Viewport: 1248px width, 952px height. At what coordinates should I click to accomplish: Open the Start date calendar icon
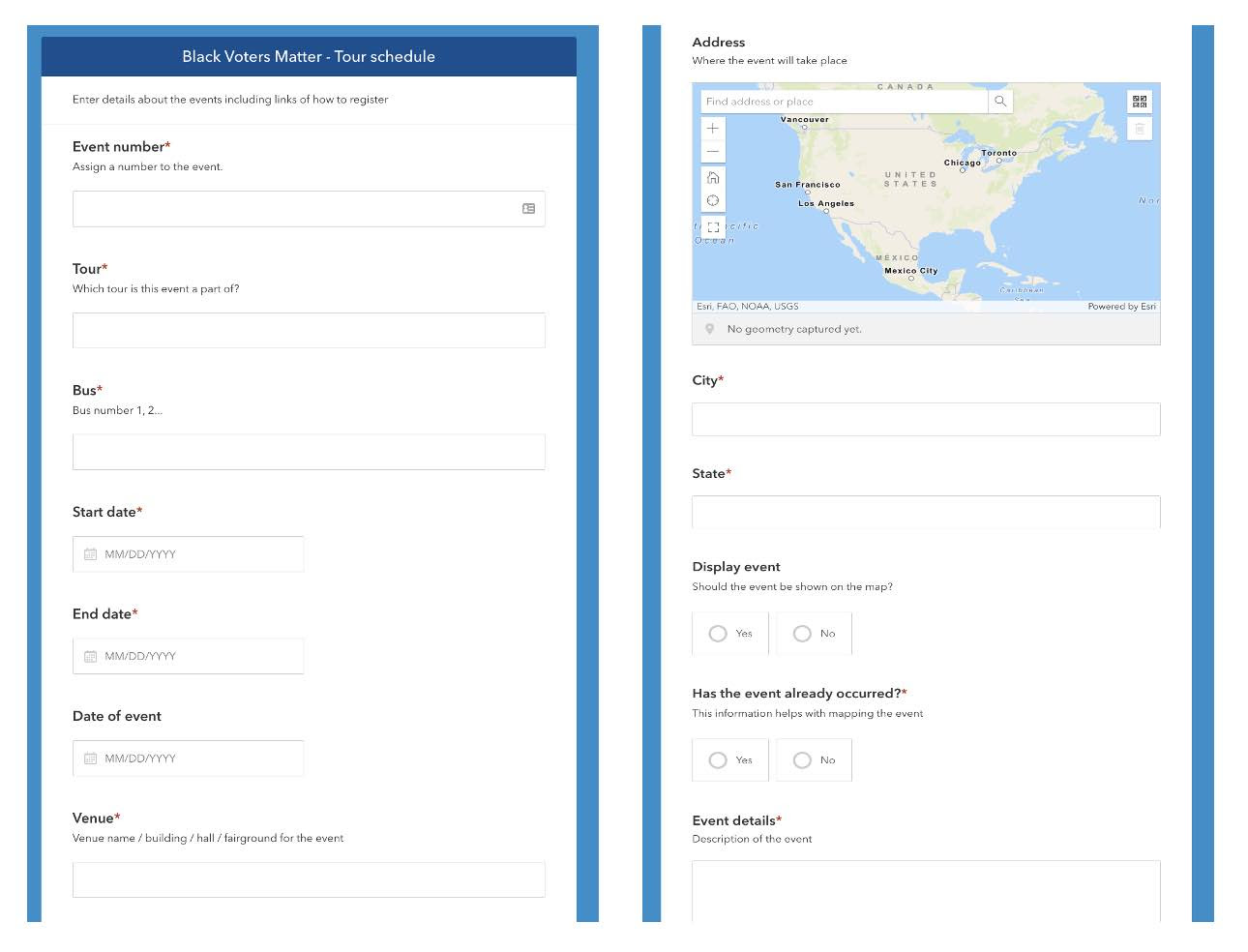(x=90, y=554)
